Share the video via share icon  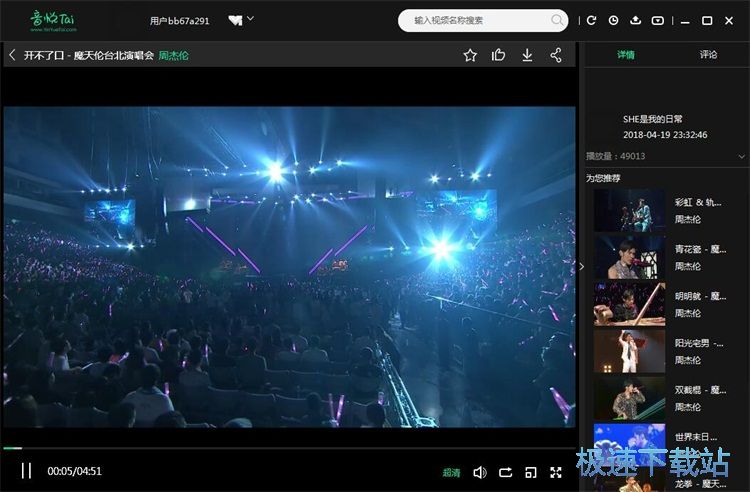pyautogui.click(x=555, y=55)
